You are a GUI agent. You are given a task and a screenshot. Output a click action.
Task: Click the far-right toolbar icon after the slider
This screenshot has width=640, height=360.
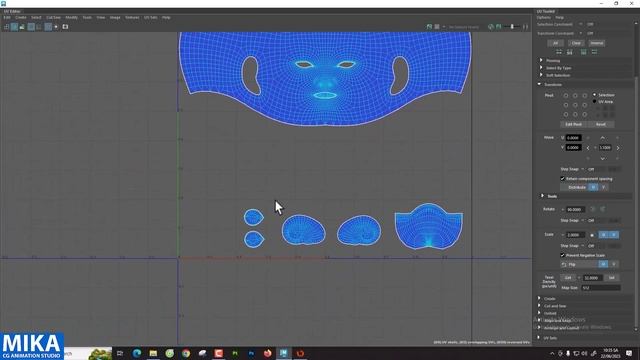click(525, 27)
